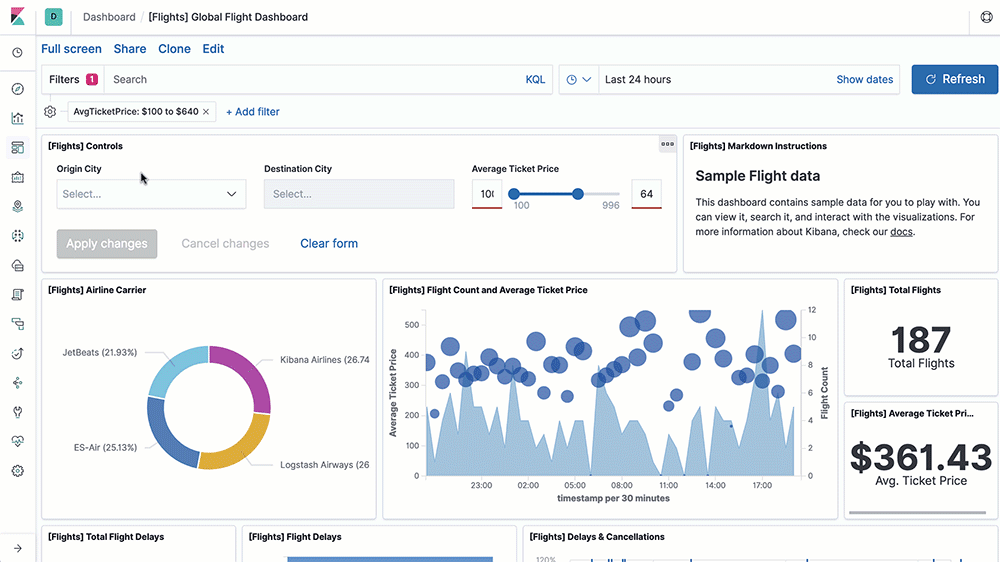Open Management gear icon in sidebar

[x=17, y=470]
